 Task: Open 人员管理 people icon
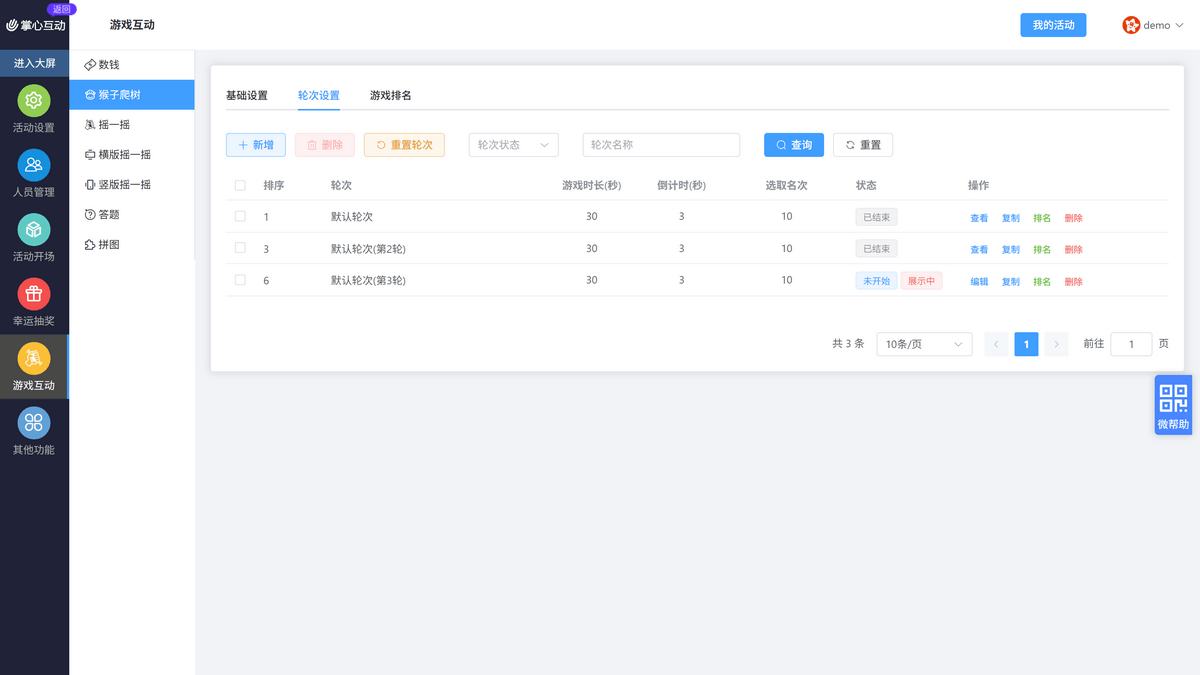(34, 165)
